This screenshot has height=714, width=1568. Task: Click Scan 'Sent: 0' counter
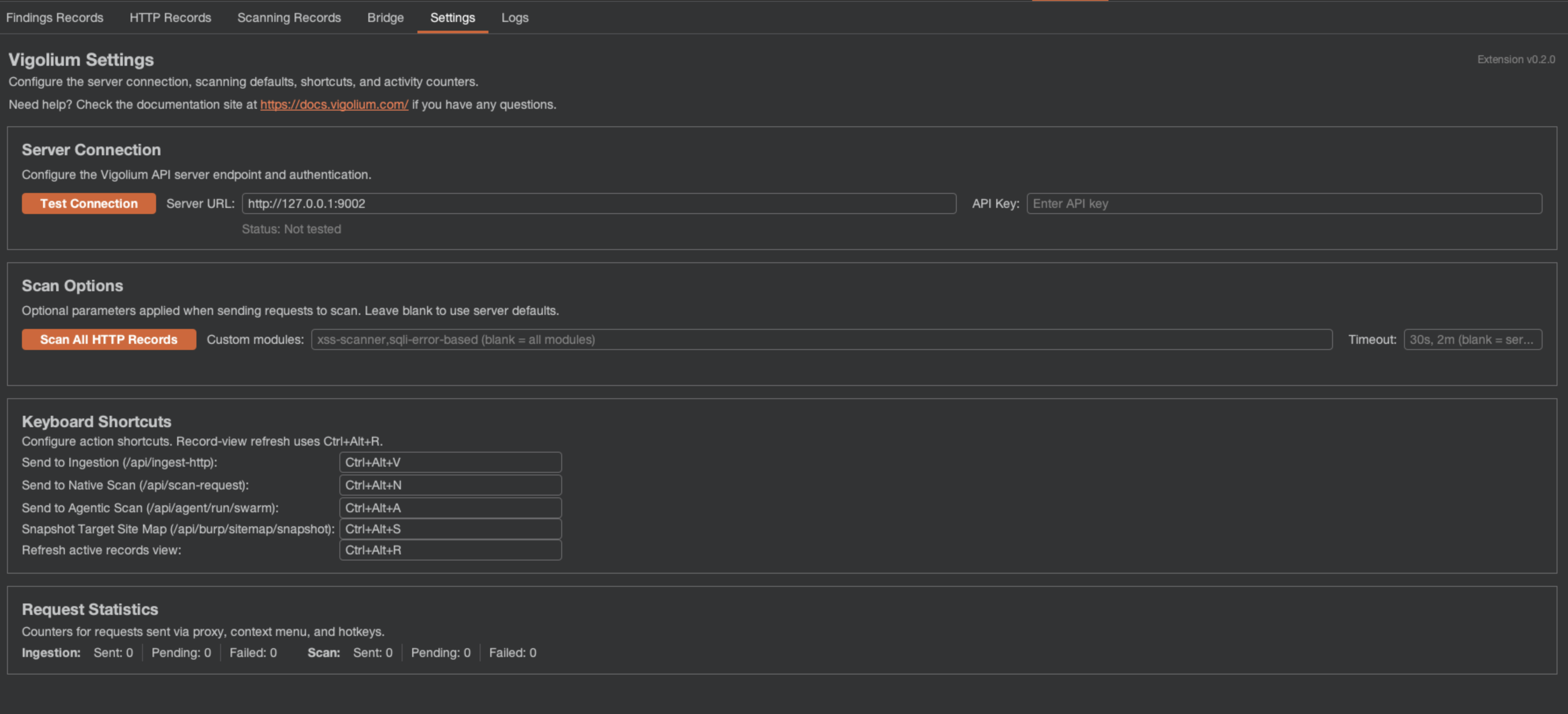[x=373, y=653]
